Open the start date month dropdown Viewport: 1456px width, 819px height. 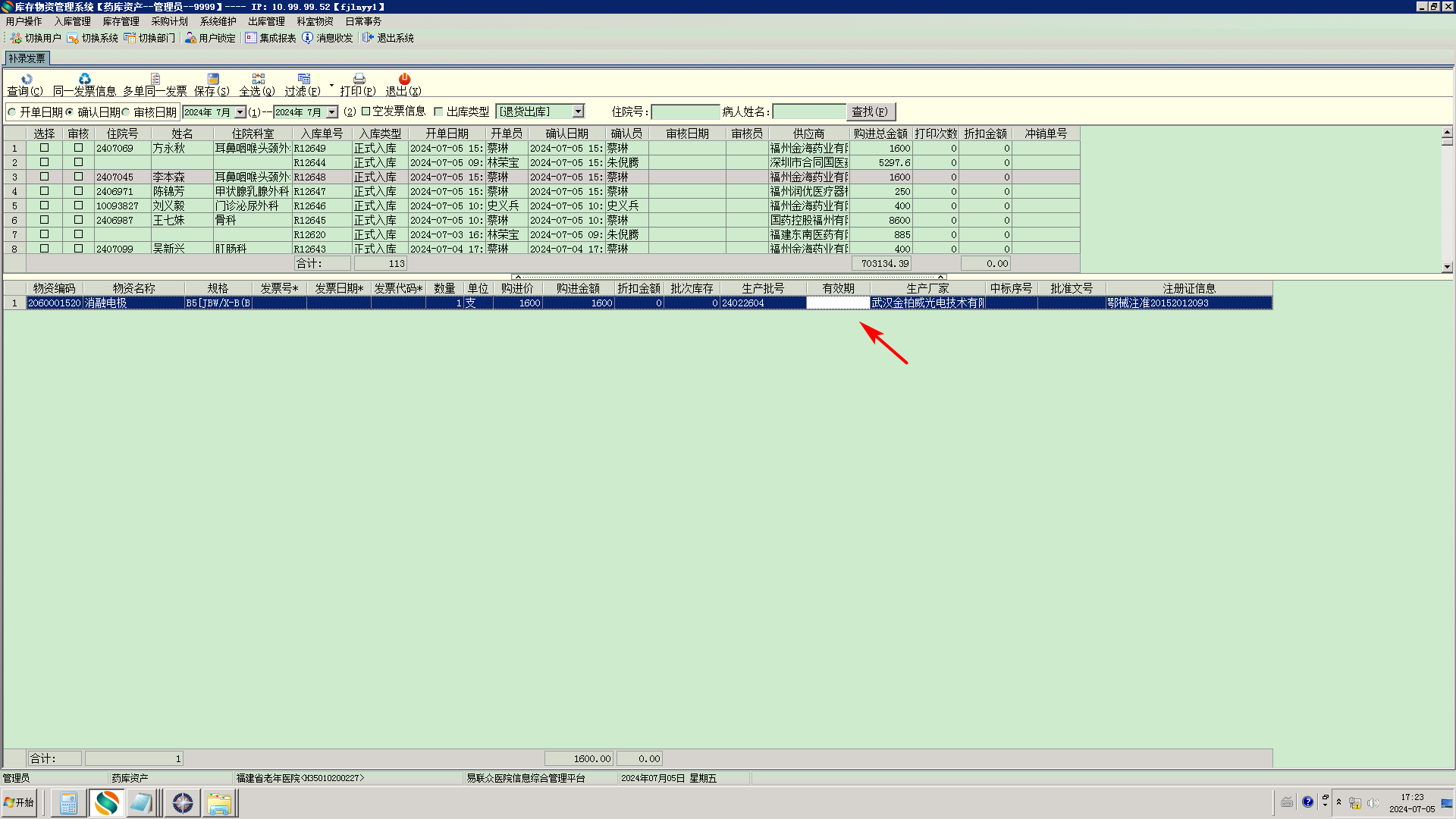point(240,112)
